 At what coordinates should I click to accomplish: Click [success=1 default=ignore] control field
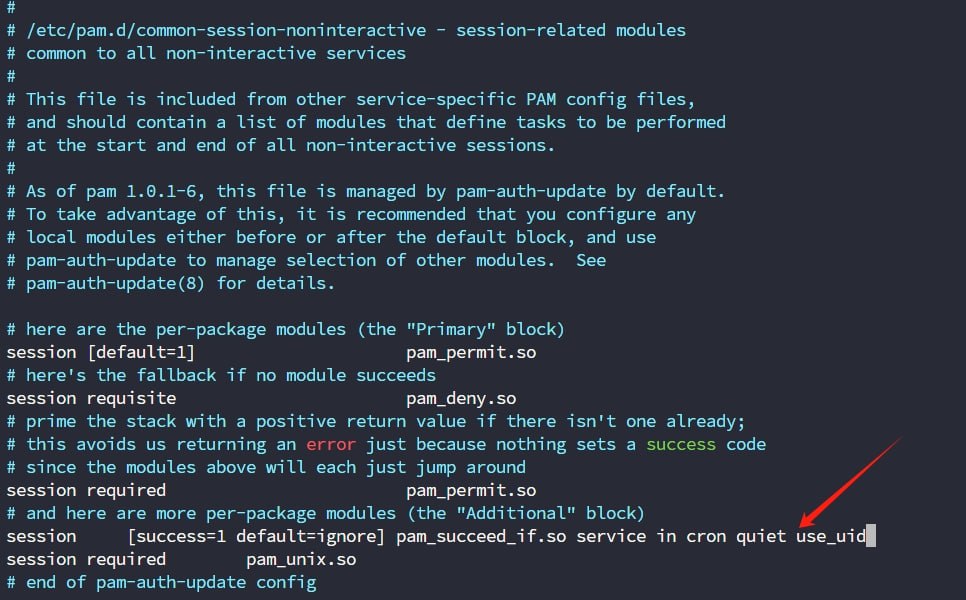(256, 537)
